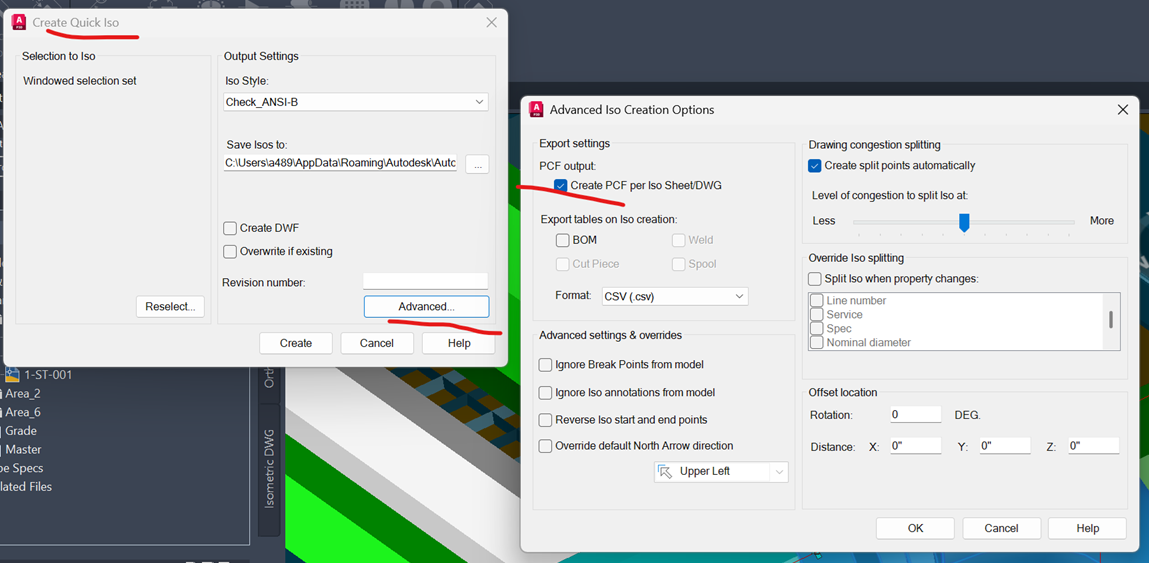
Task: Open Advanced options button in Create Quick Iso
Action: point(426,306)
